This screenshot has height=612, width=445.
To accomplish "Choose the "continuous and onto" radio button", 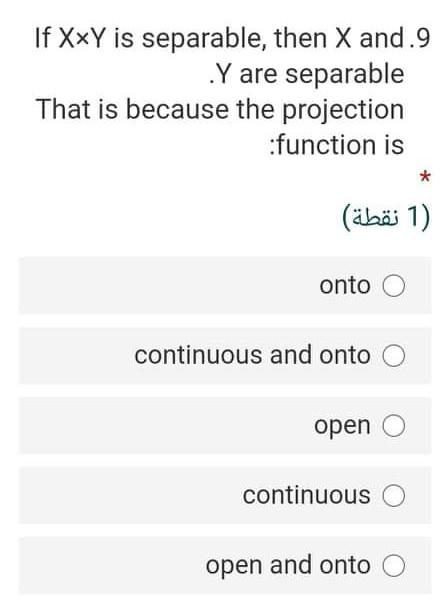I will coord(393,356).
